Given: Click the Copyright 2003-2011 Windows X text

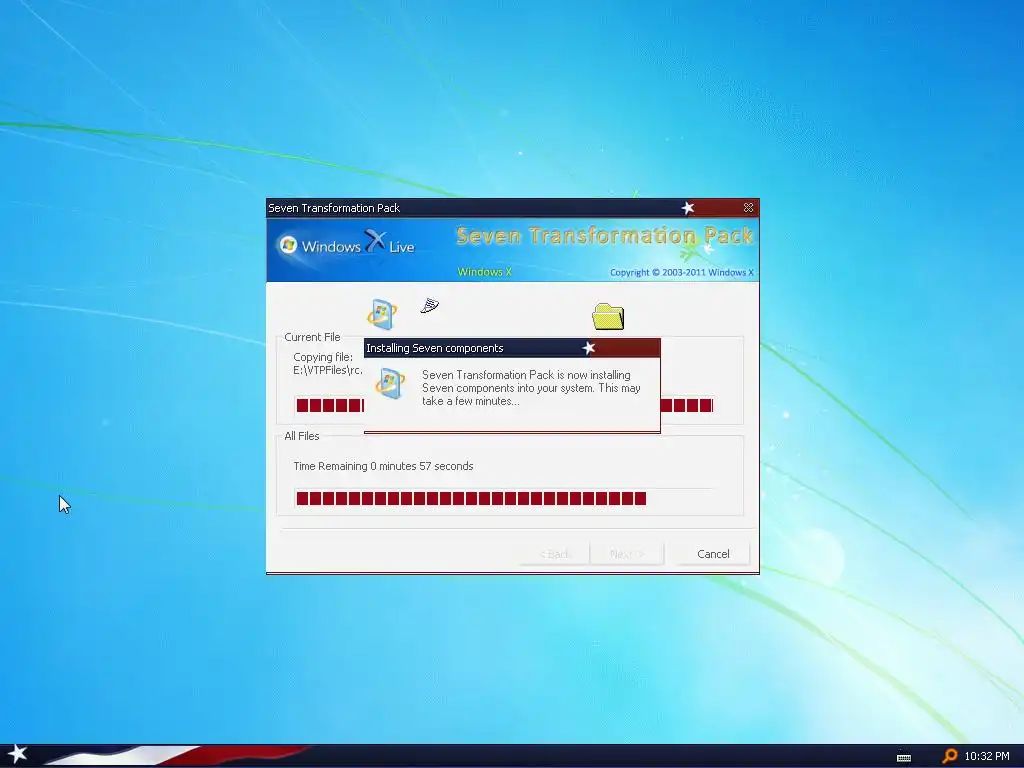Looking at the screenshot, I should click(x=682, y=272).
